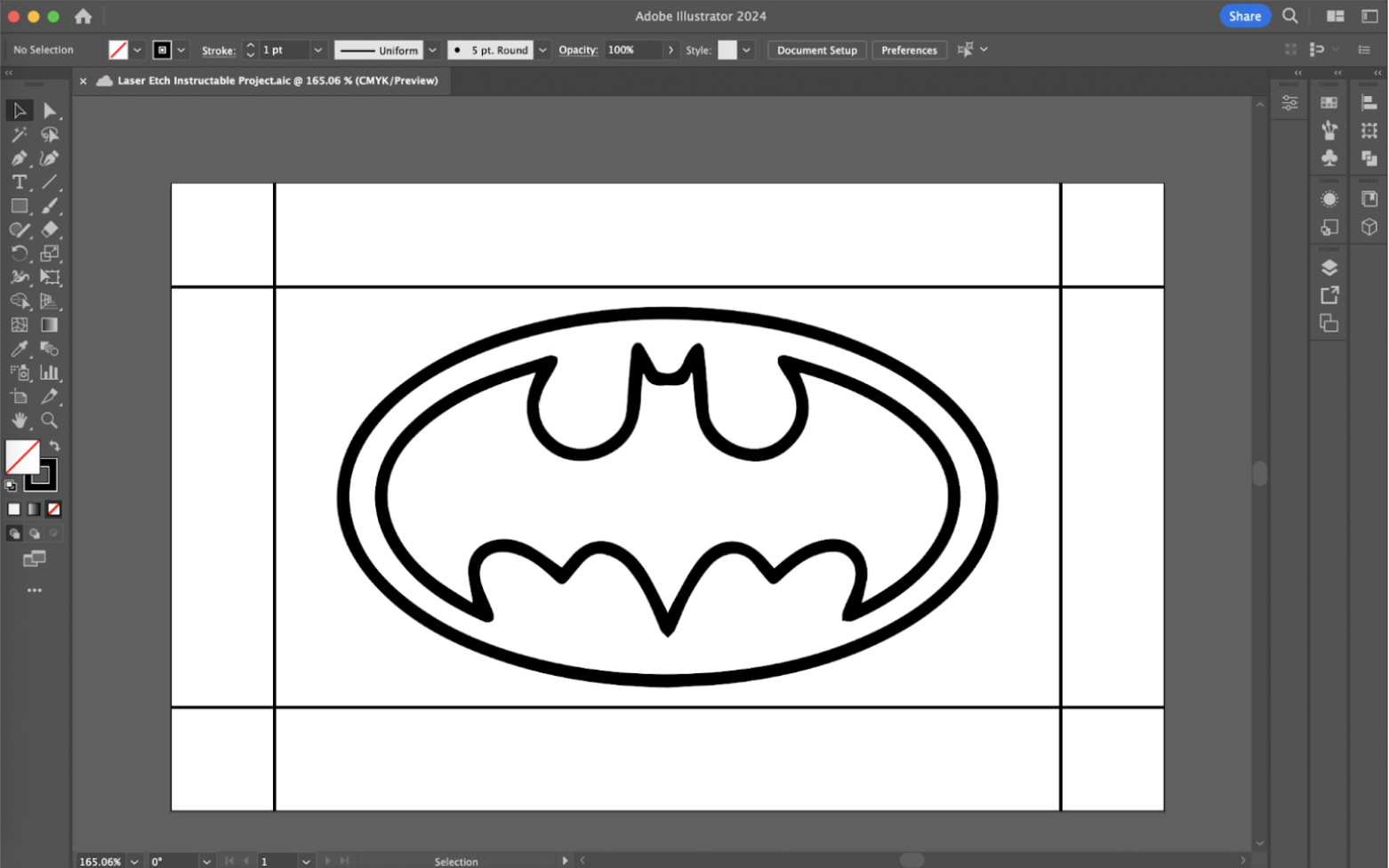Click the Fill swatch in toolbar
This screenshot has width=1389, height=868.
pyautogui.click(x=22, y=457)
